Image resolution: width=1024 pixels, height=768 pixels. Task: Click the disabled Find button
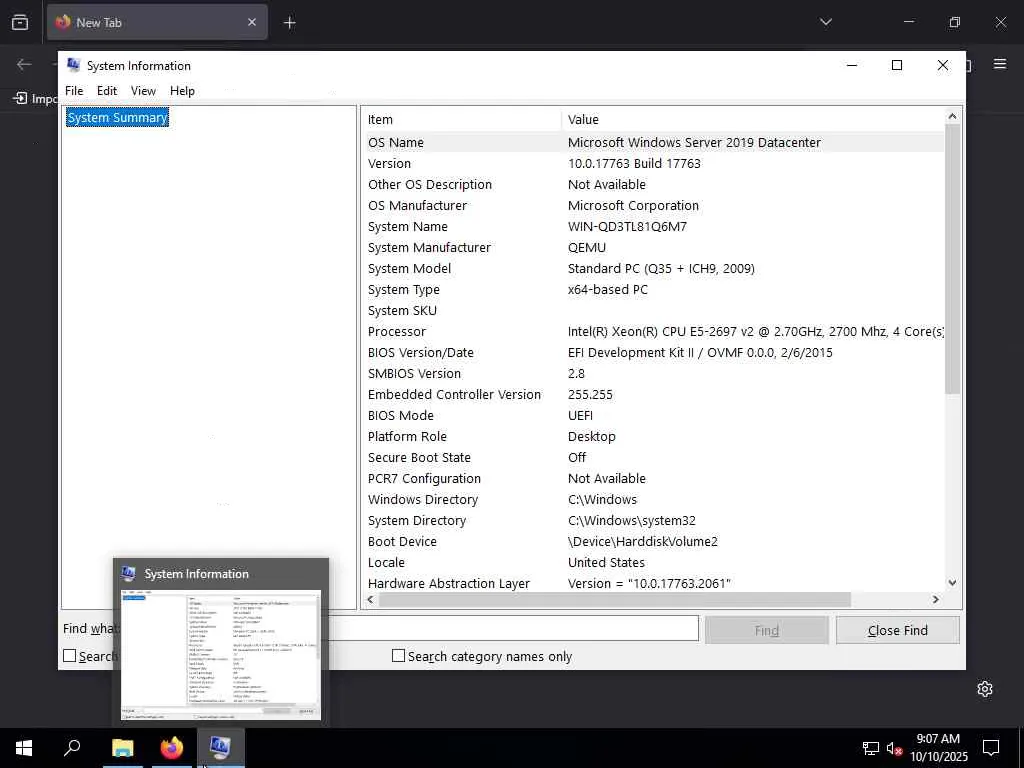(x=767, y=630)
